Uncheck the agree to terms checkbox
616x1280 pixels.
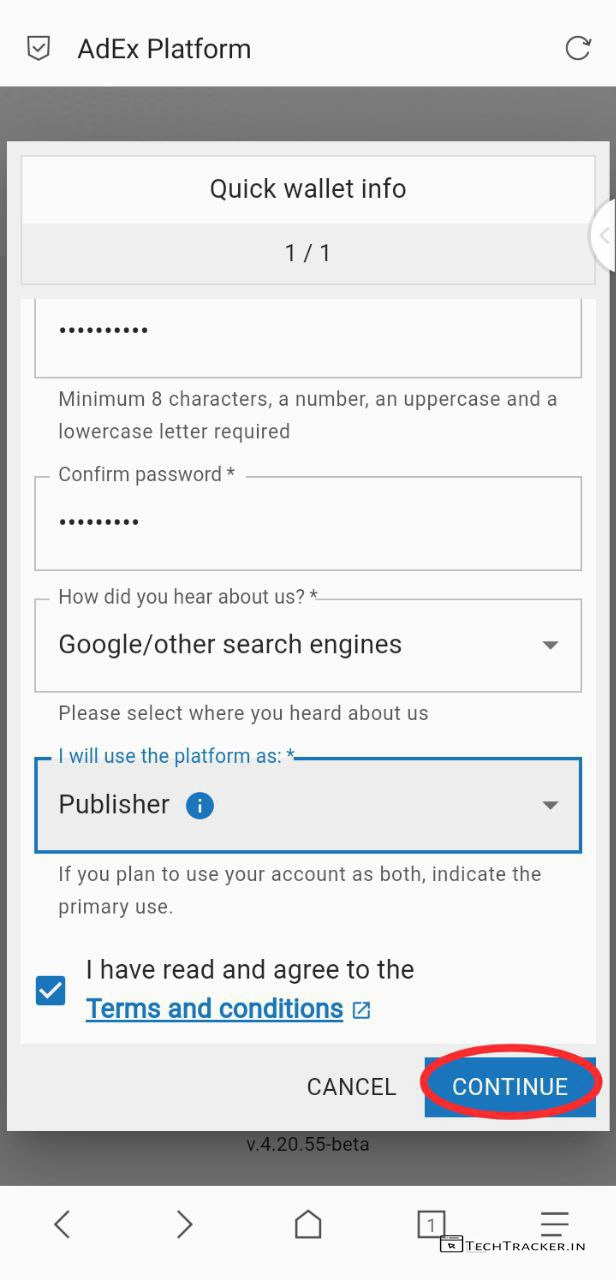50,991
